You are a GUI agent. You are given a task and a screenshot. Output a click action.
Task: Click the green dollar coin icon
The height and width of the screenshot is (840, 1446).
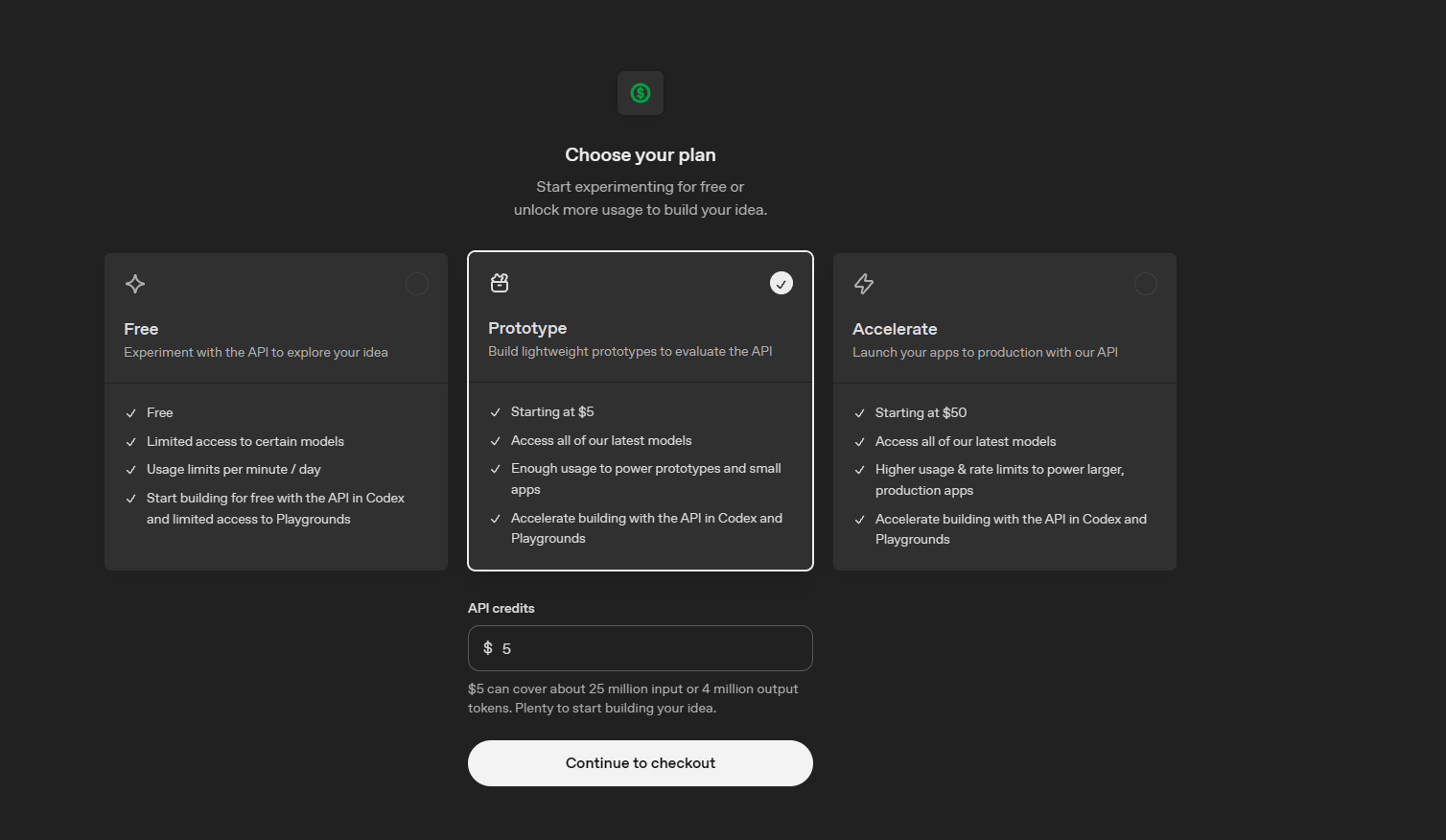coord(641,93)
